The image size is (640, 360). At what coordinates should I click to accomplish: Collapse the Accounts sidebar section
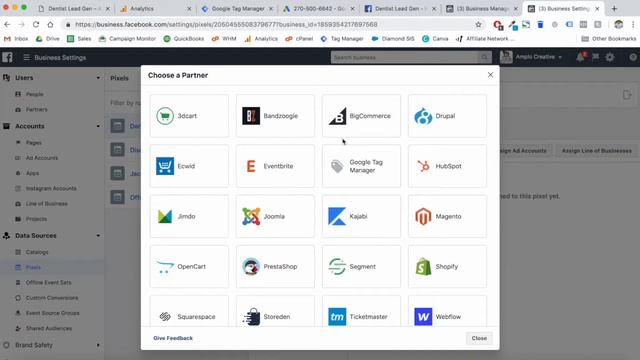[x=98, y=126]
